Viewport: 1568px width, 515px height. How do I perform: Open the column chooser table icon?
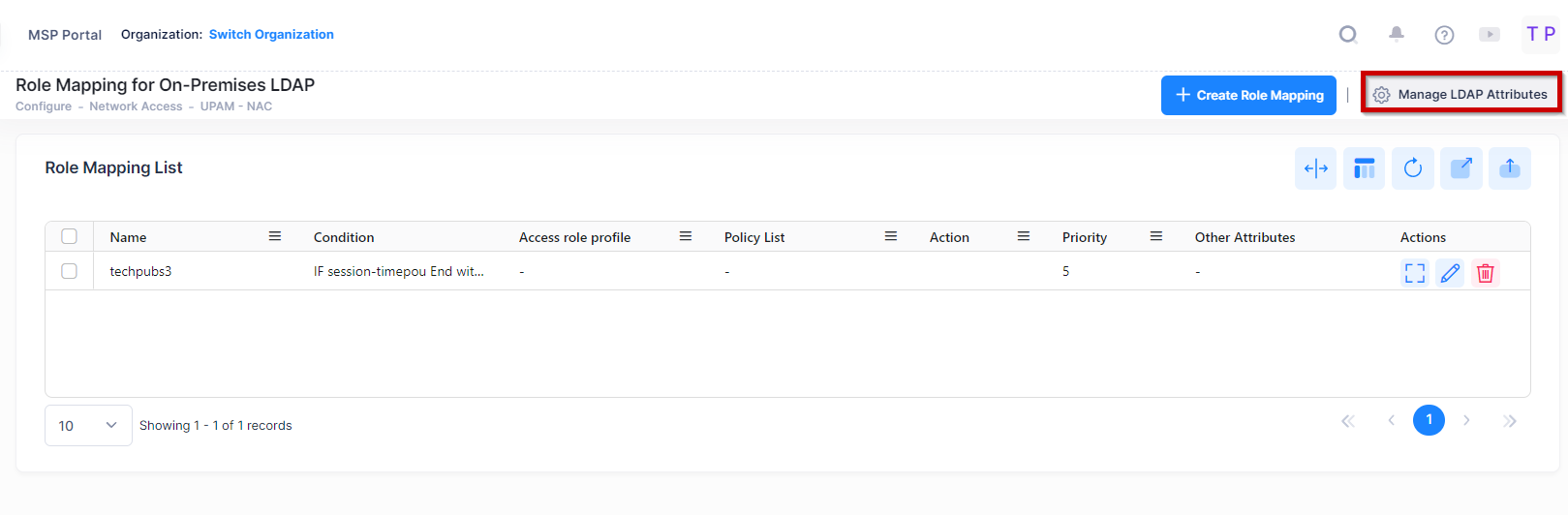pos(1364,168)
